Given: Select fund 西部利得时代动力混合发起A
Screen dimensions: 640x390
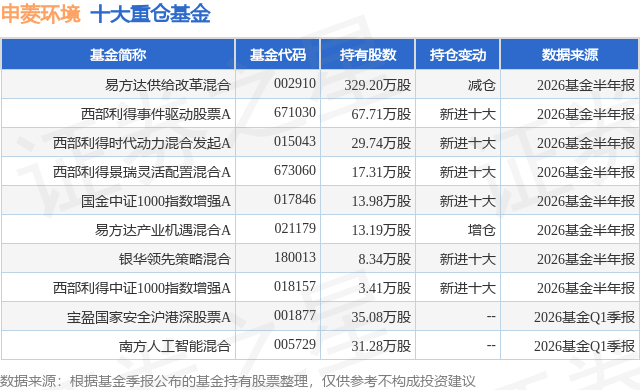Looking at the screenshot, I should coord(142,143).
